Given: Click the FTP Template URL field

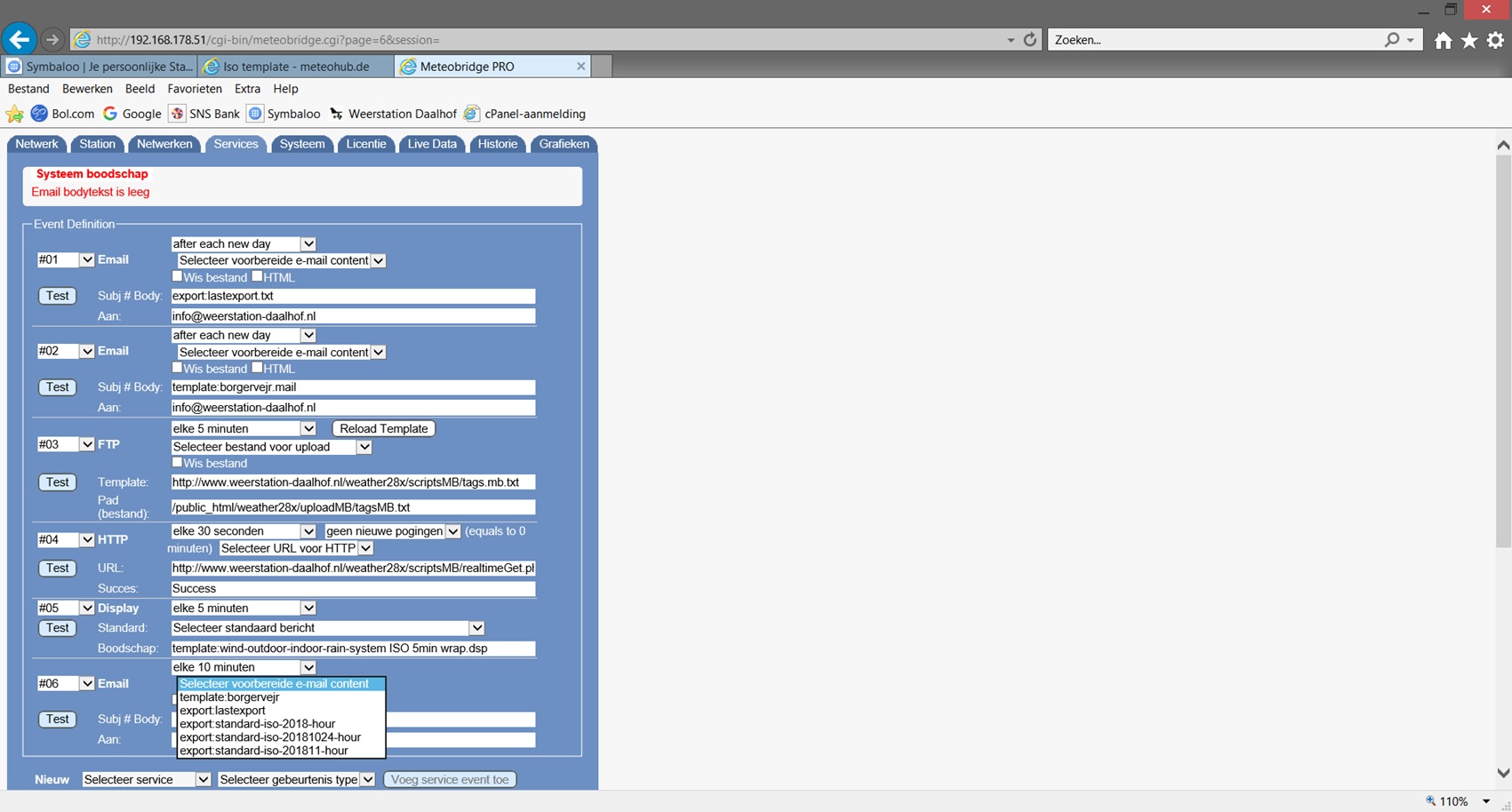Looking at the screenshot, I should (353, 482).
